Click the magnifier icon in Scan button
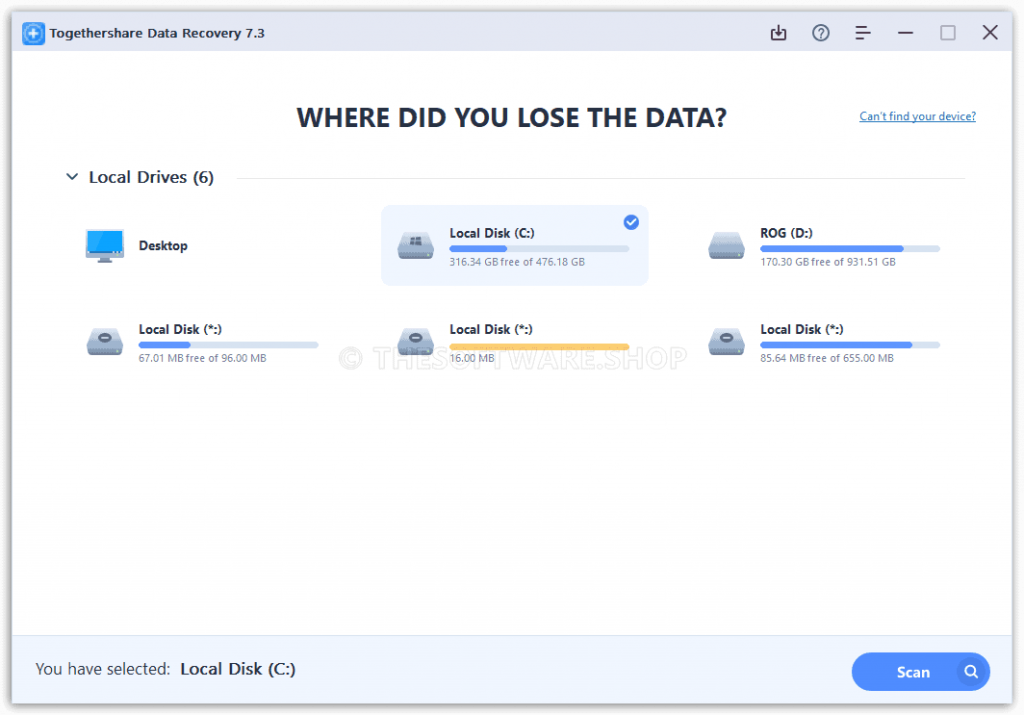The height and width of the screenshot is (715, 1024). coord(971,671)
